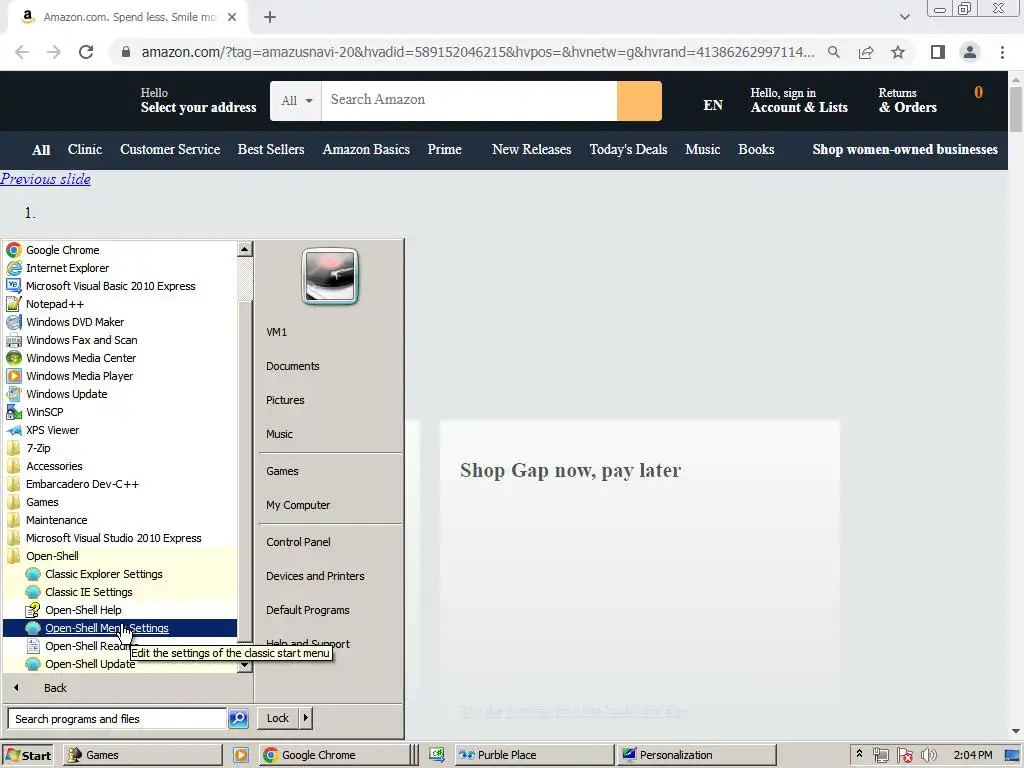The image size is (1024, 768).
Task: Click the Search Amazon text field
Action: pos(470,101)
